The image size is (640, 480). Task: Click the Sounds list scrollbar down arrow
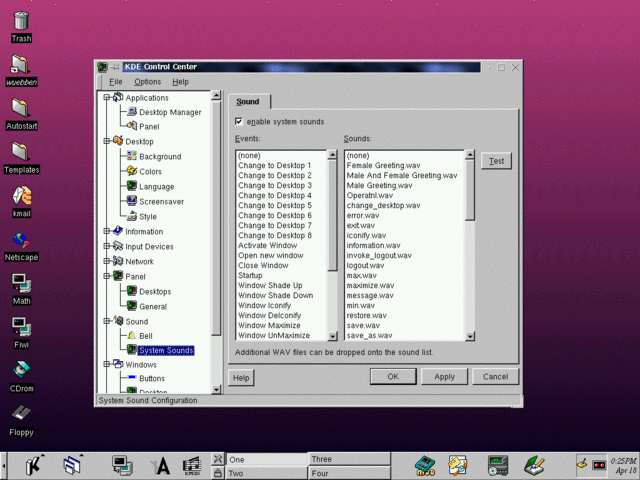470,336
